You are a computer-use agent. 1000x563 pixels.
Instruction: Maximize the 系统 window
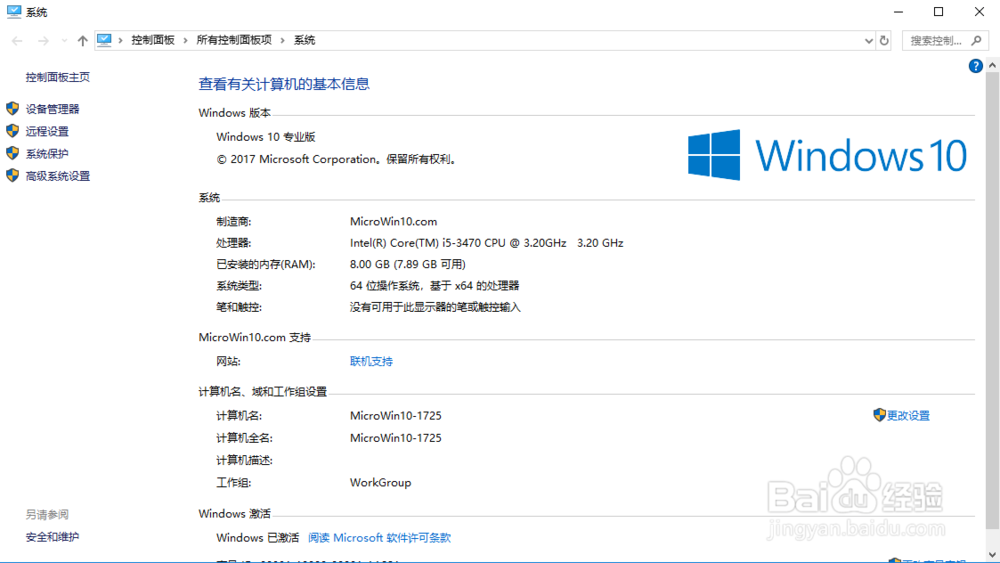pos(939,11)
